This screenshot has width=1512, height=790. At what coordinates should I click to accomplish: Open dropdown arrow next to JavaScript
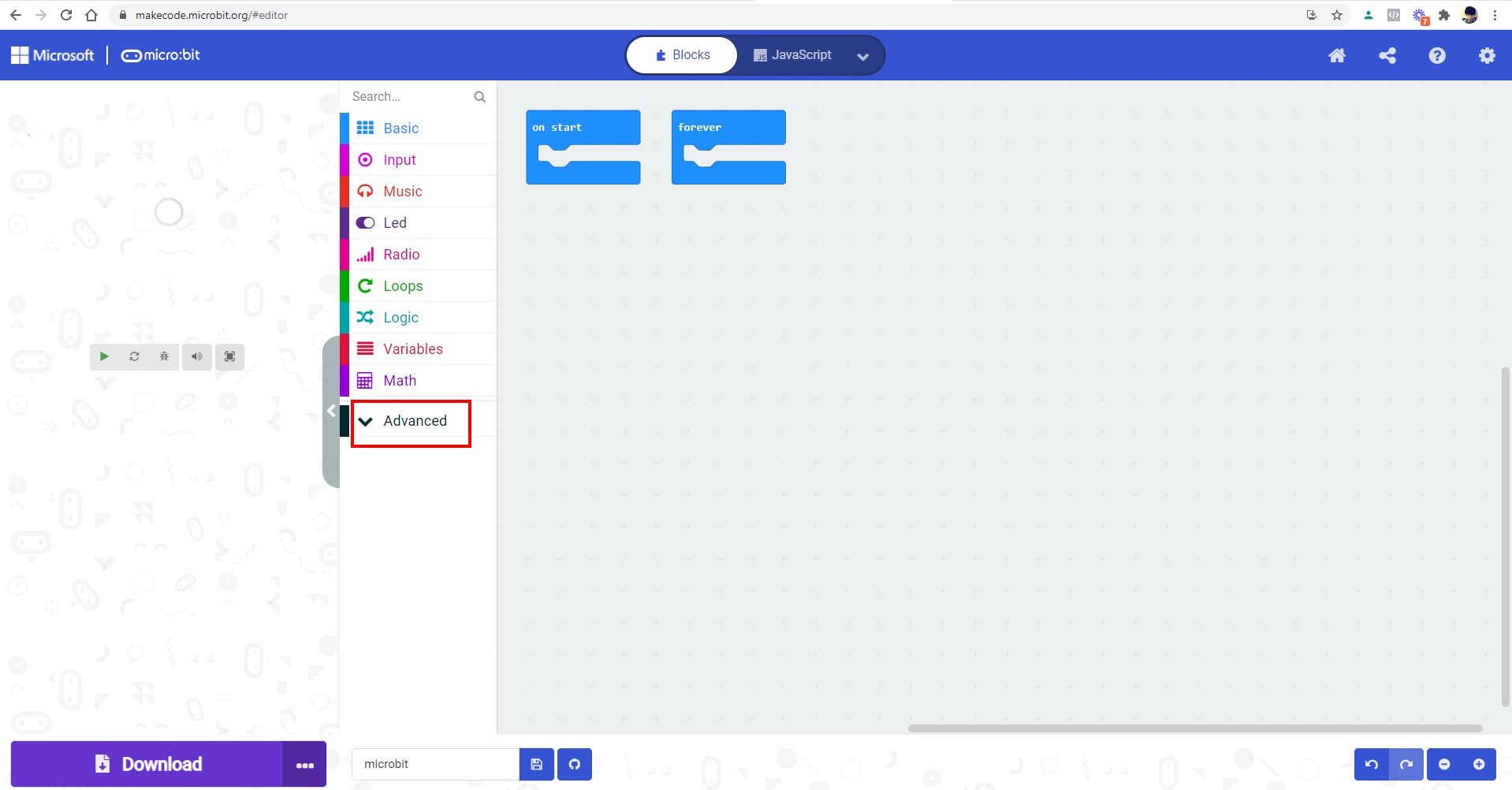pos(862,56)
